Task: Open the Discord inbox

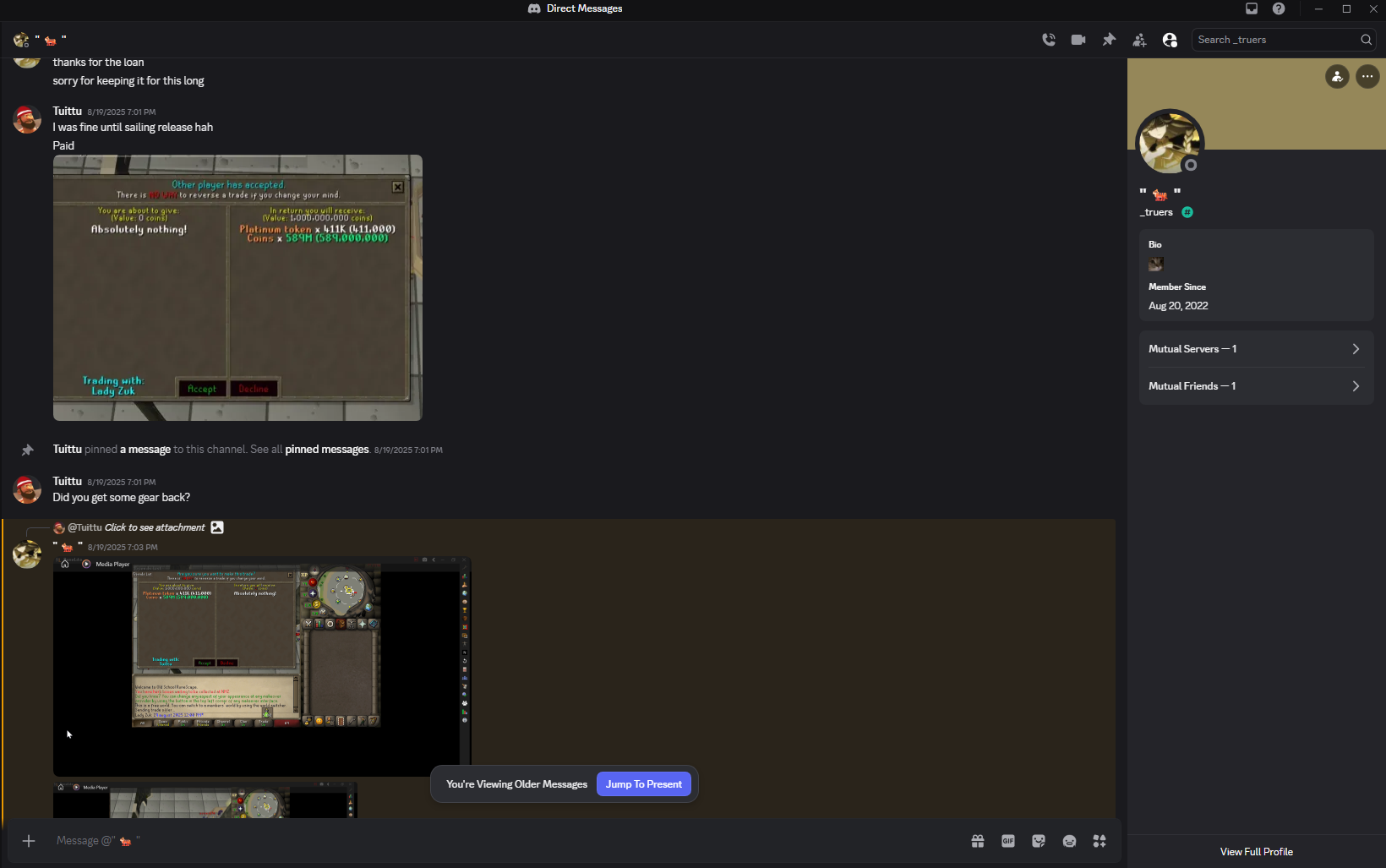Action: pyautogui.click(x=1252, y=8)
